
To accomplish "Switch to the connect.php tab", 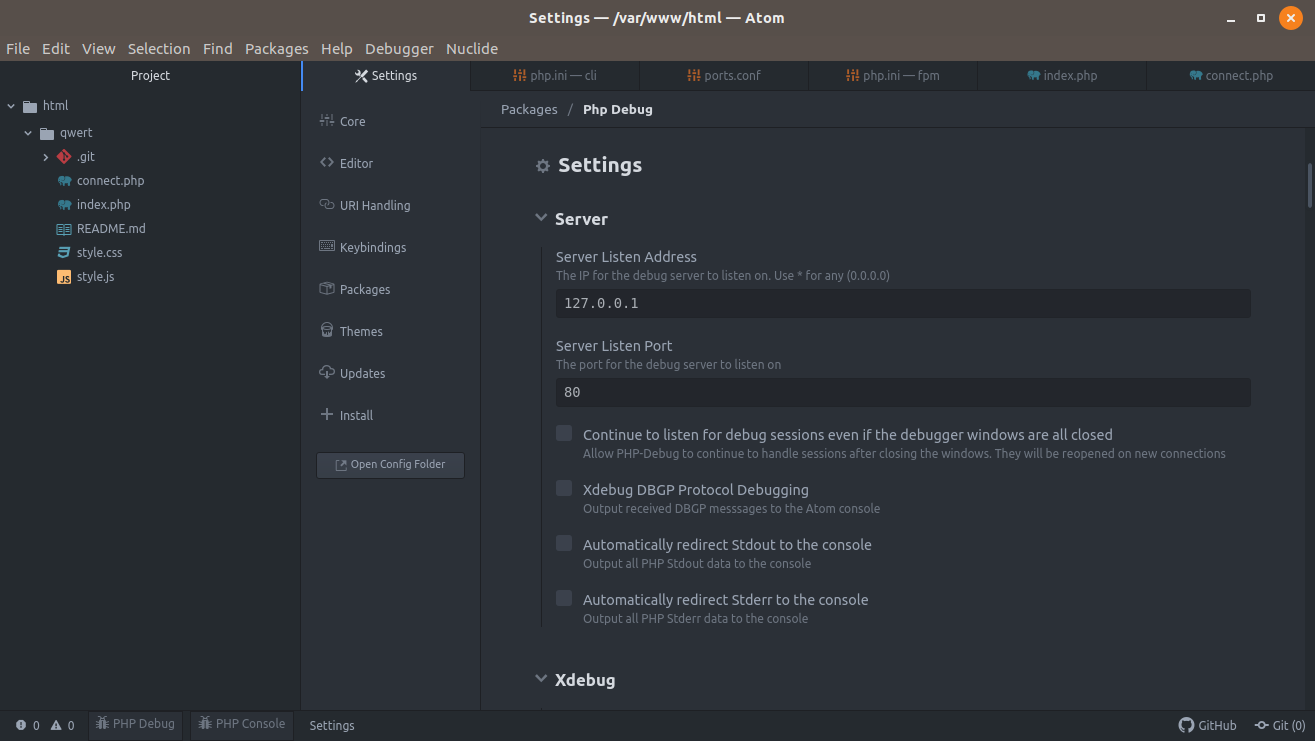I will pos(1231,76).
